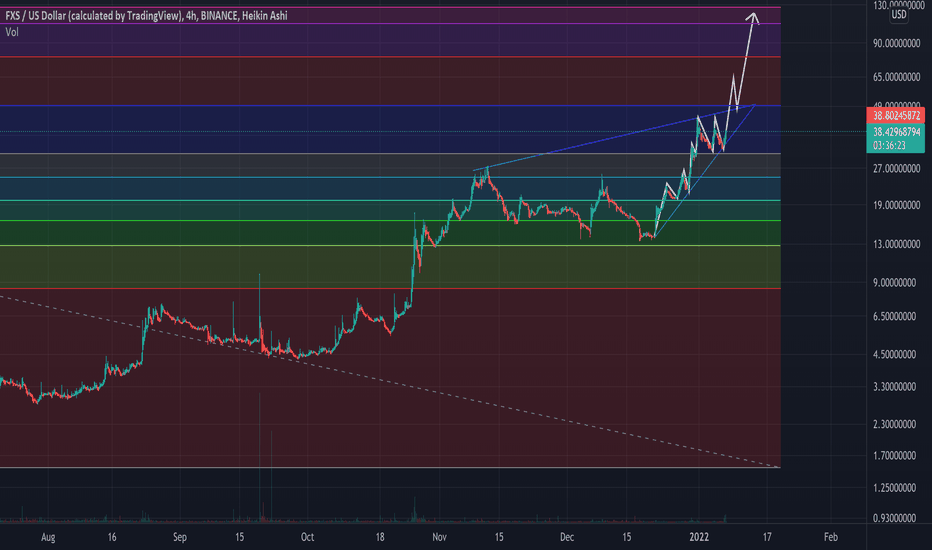Screen dimensions: 932x550
Task: Click the 6.50000000 price axis label
Action: (x=895, y=317)
